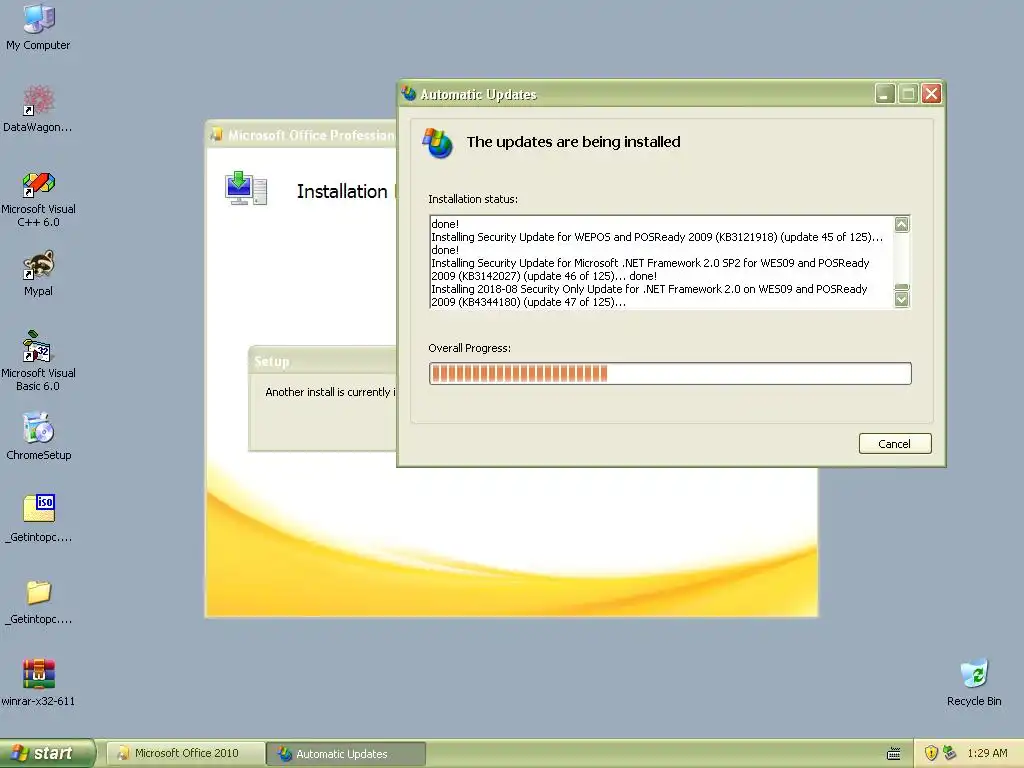This screenshot has width=1024, height=768.
Task: Minimize the Automatic Updates window
Action: coord(885,94)
